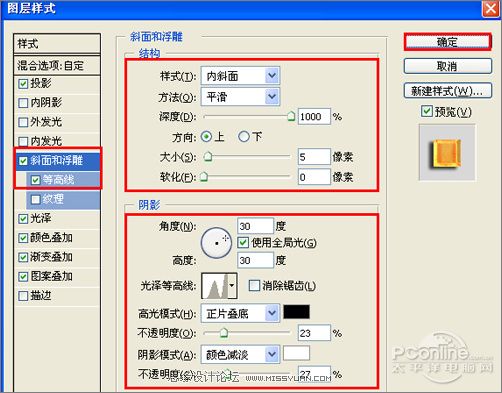
Task: Select the 纹理 texture sub-item
Action: click(x=63, y=199)
